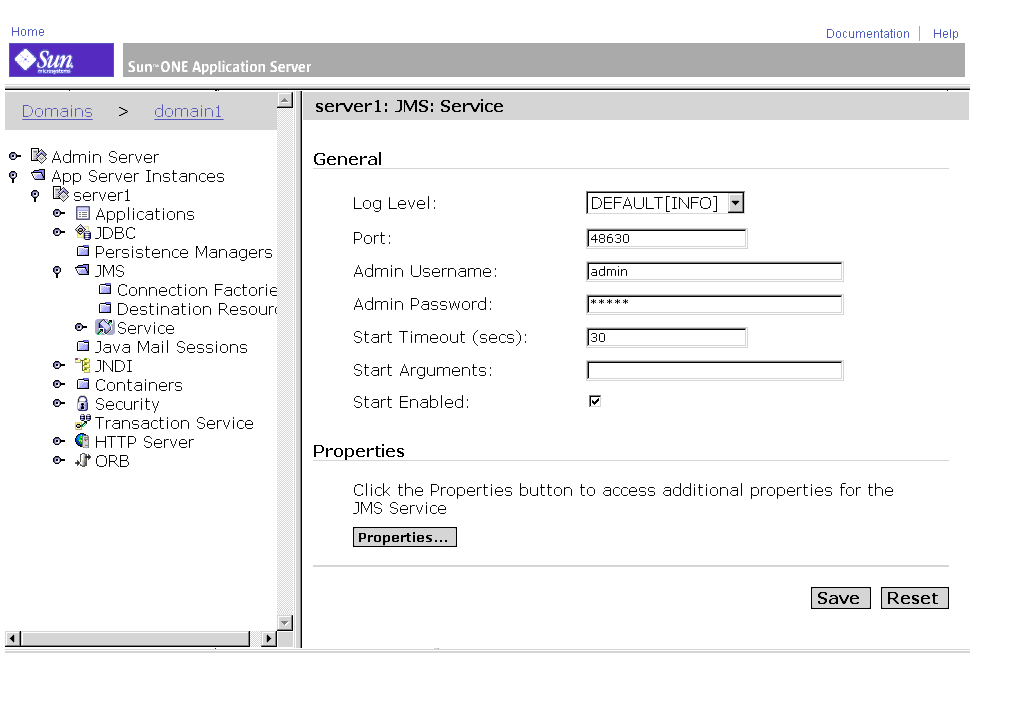Viewport: 1017px width, 717px height.
Task: Click the Admin Server icon
Action: [39, 156]
